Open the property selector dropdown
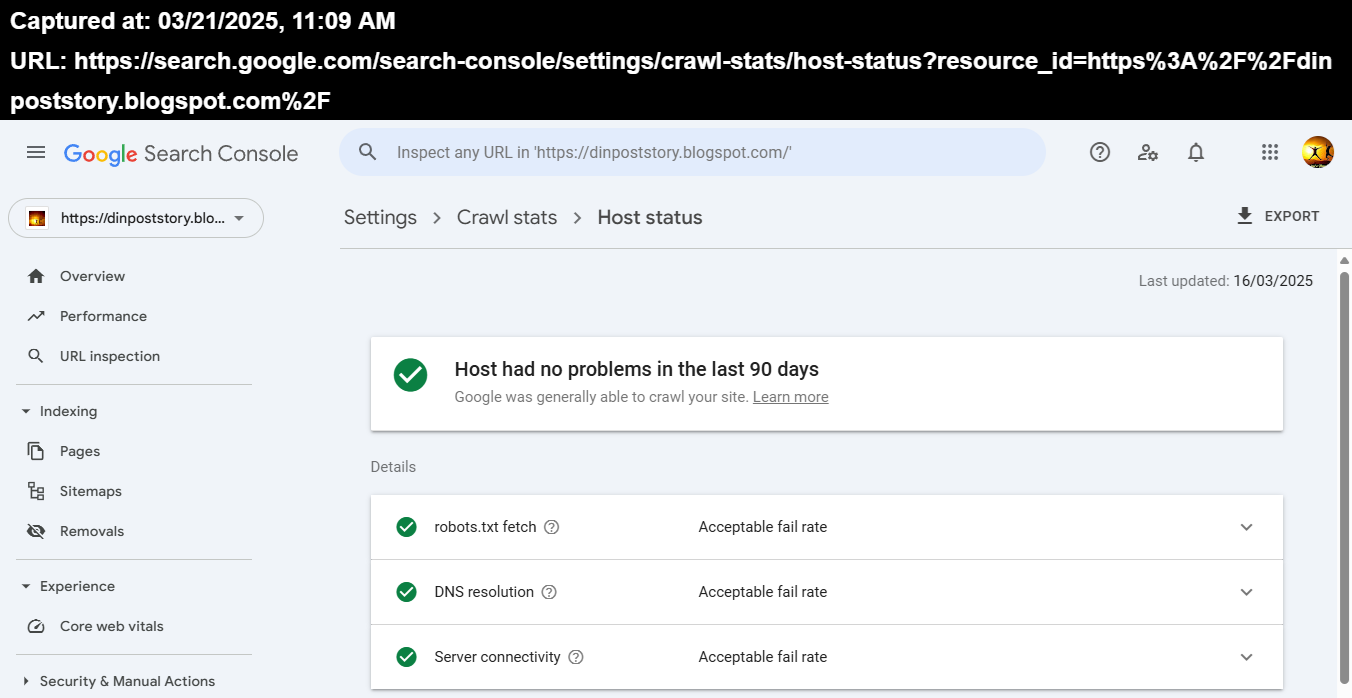The height and width of the screenshot is (698, 1352). [x=136, y=218]
